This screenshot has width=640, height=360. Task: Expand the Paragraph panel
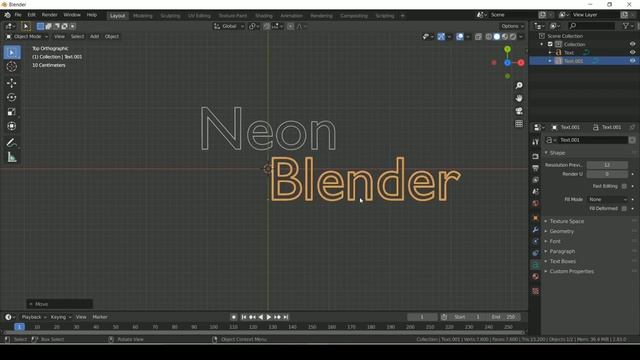[x=562, y=251]
